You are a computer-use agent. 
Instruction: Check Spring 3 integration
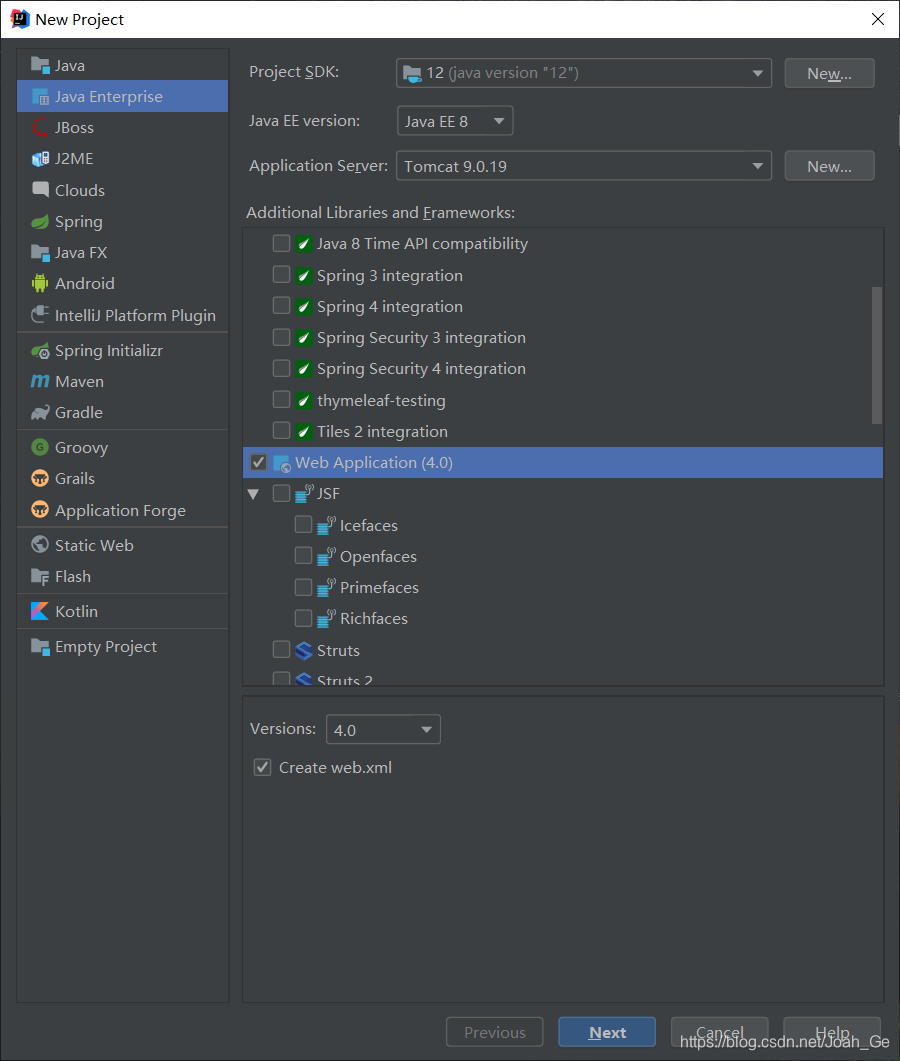click(x=282, y=274)
